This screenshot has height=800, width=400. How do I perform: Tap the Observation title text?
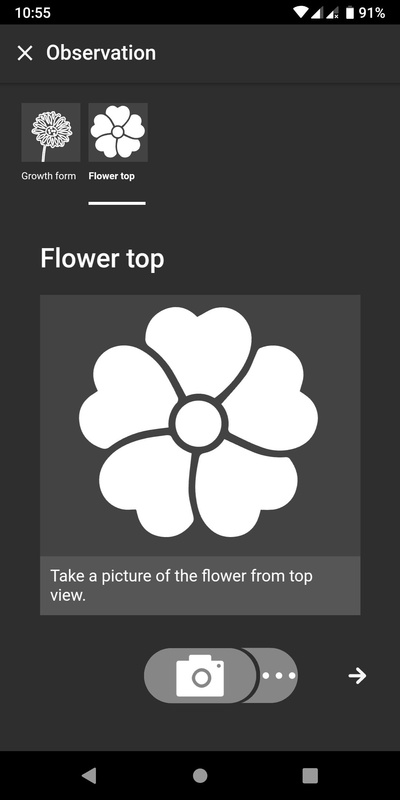click(x=101, y=53)
